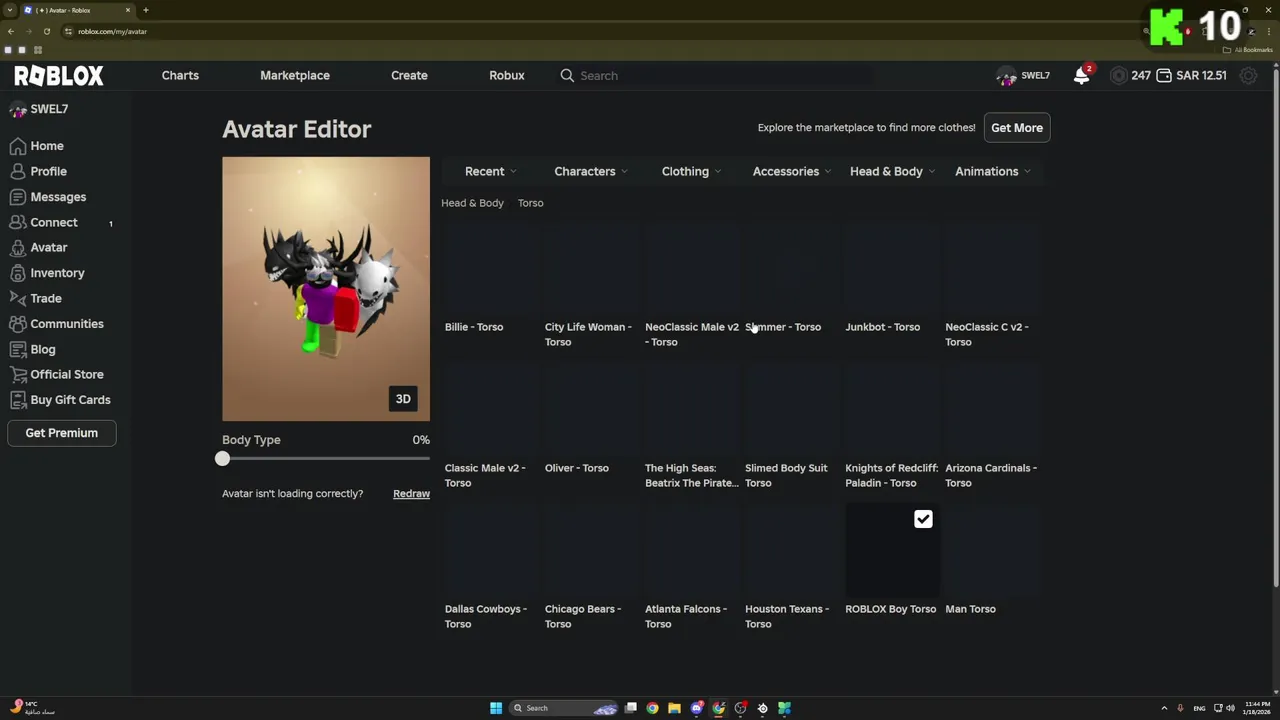Viewport: 1280px width, 720px height.
Task: Open Marketplace in the top navigation
Action: [x=295, y=75]
